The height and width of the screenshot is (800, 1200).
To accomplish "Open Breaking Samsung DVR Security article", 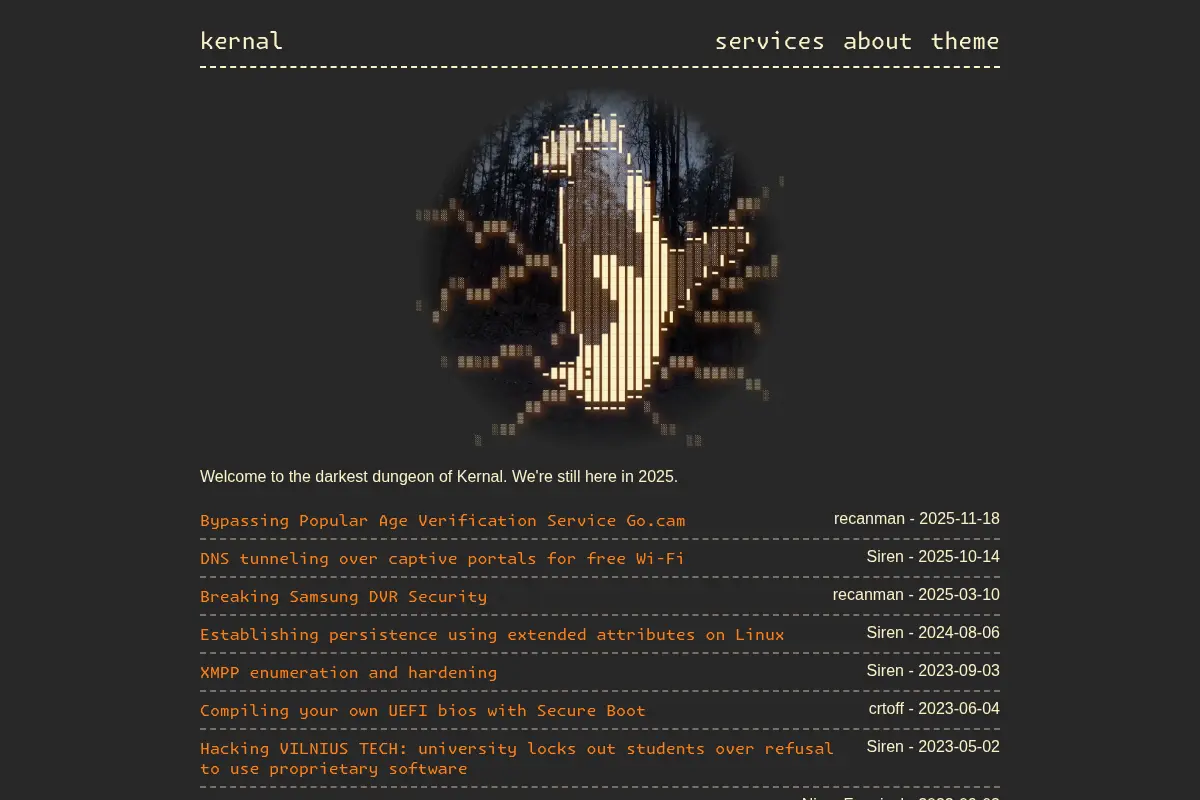I will click(343, 596).
